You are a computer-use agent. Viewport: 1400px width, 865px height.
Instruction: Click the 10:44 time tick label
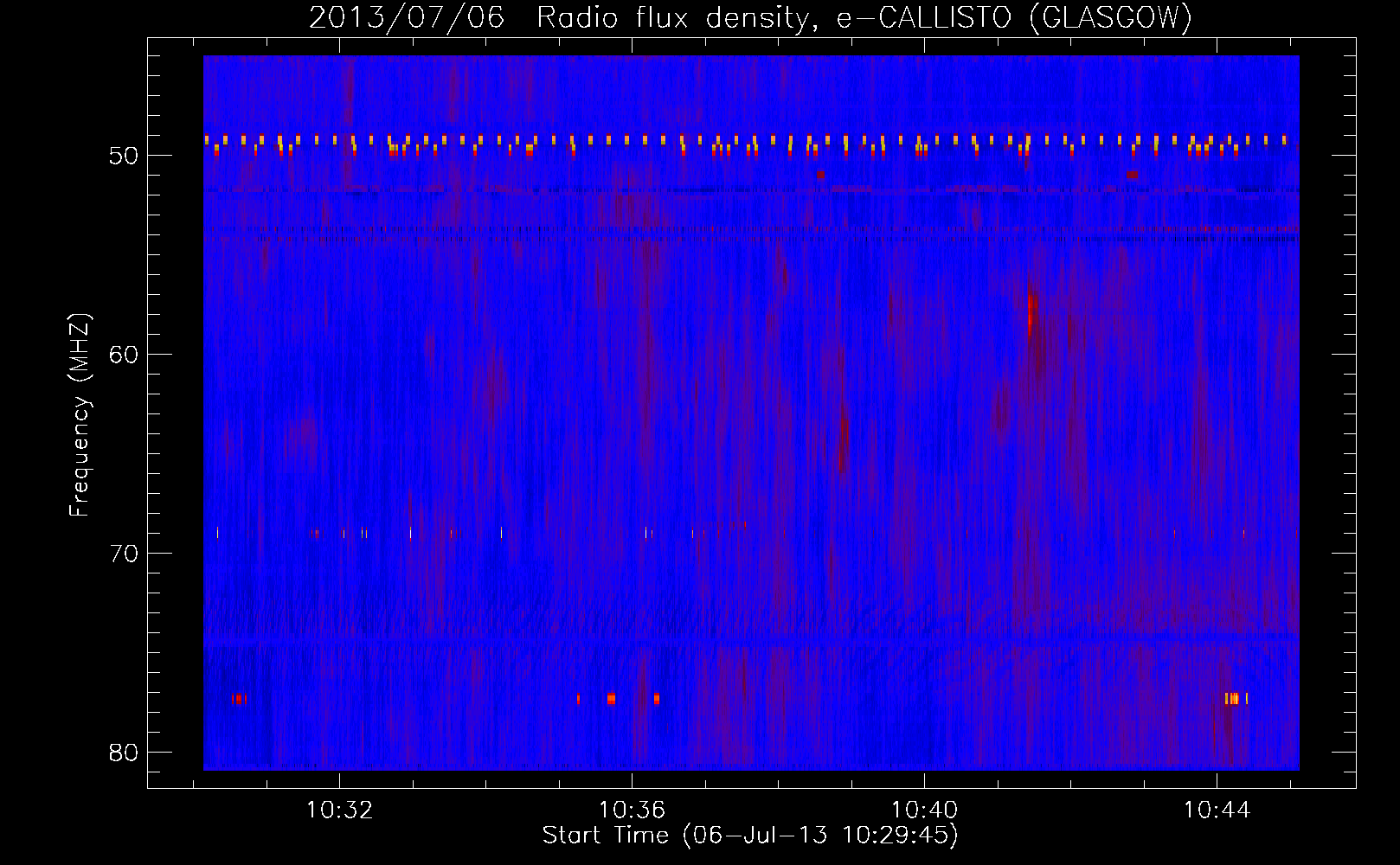[x=1217, y=811]
